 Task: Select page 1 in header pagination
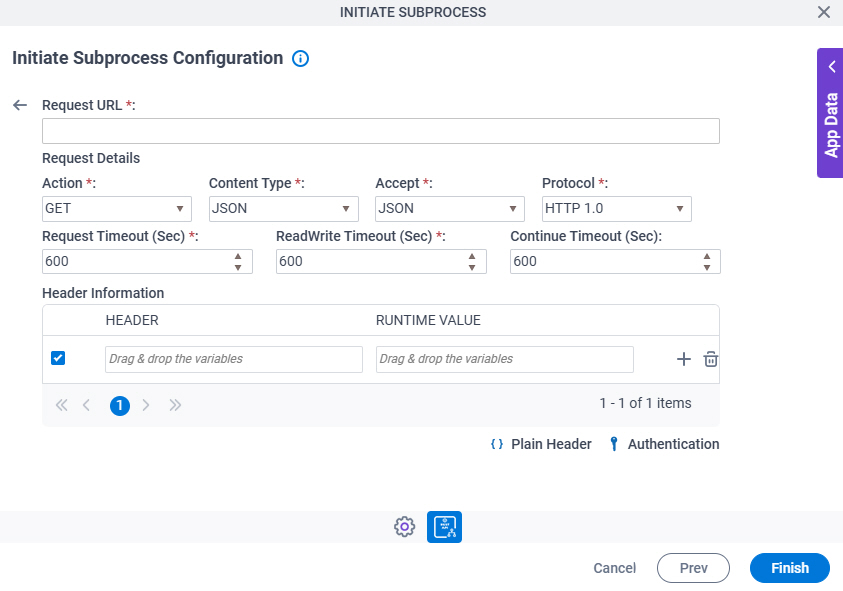pyautogui.click(x=120, y=405)
